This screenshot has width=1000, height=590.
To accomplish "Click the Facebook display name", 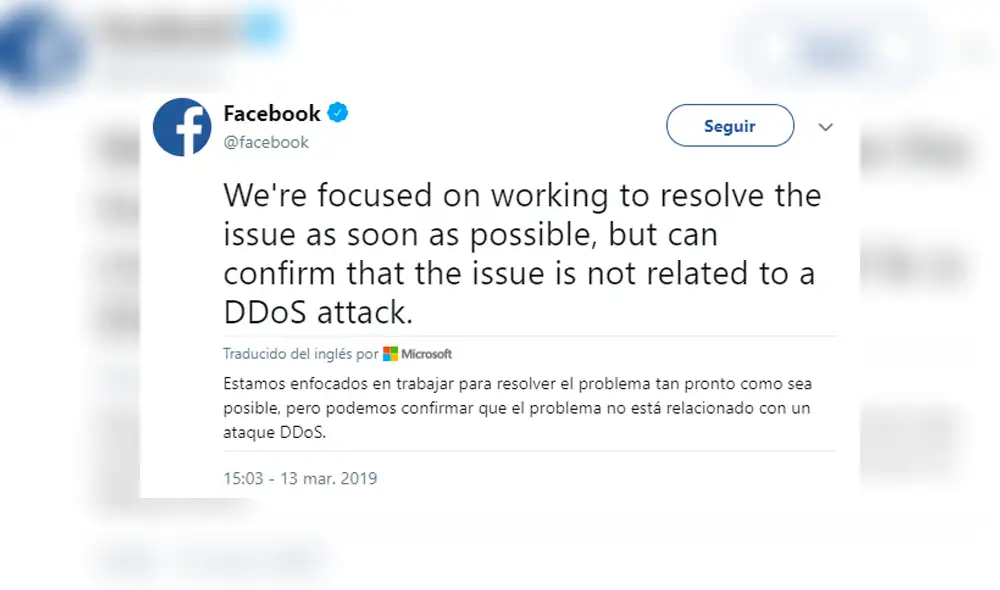I will [x=271, y=113].
